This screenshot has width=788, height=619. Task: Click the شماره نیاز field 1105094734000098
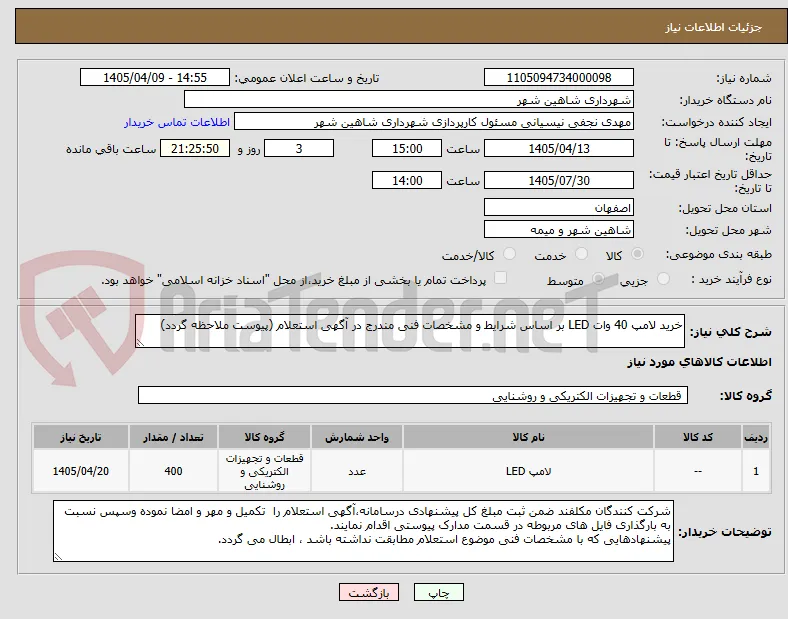point(559,77)
